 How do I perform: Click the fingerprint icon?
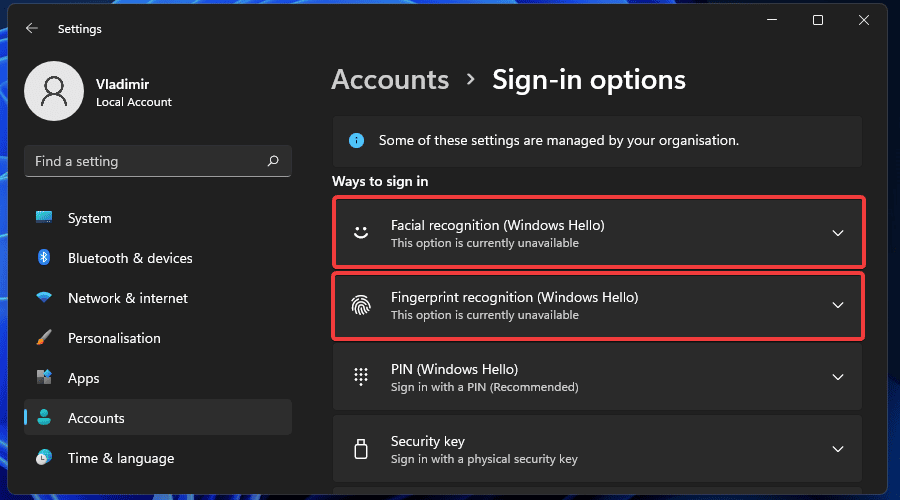click(x=361, y=305)
